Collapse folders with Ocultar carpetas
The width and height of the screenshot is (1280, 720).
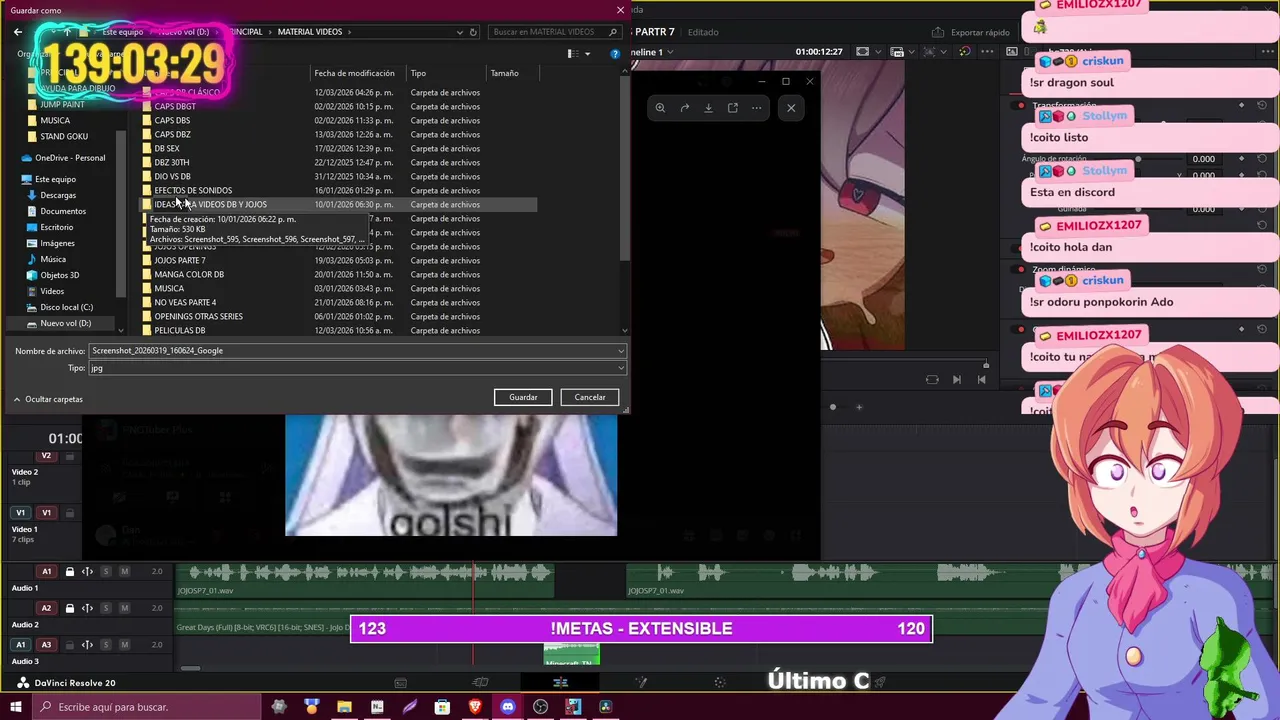pos(48,399)
